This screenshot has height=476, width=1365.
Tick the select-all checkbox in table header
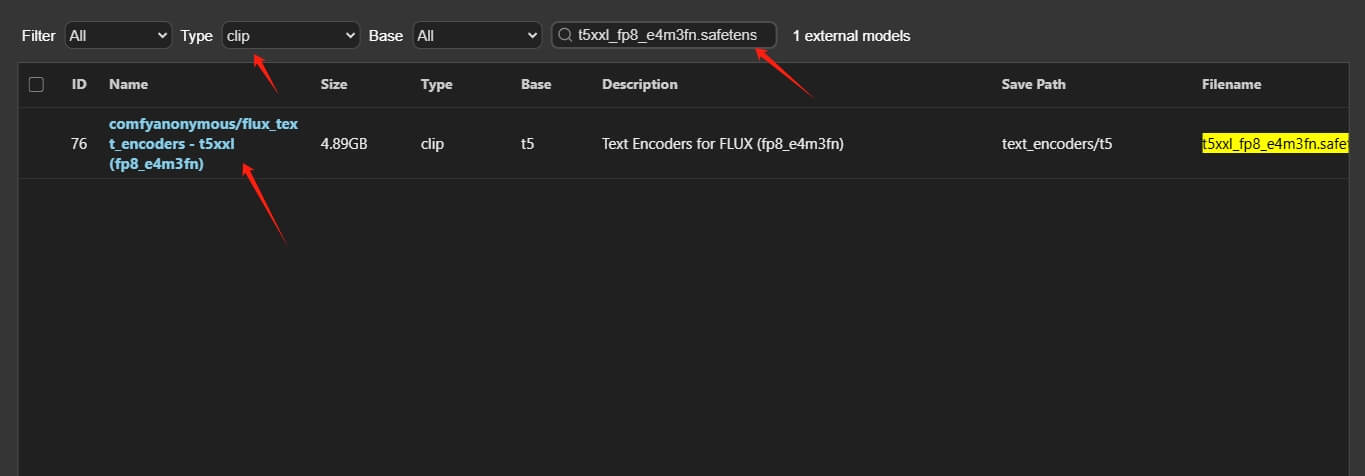[37, 84]
